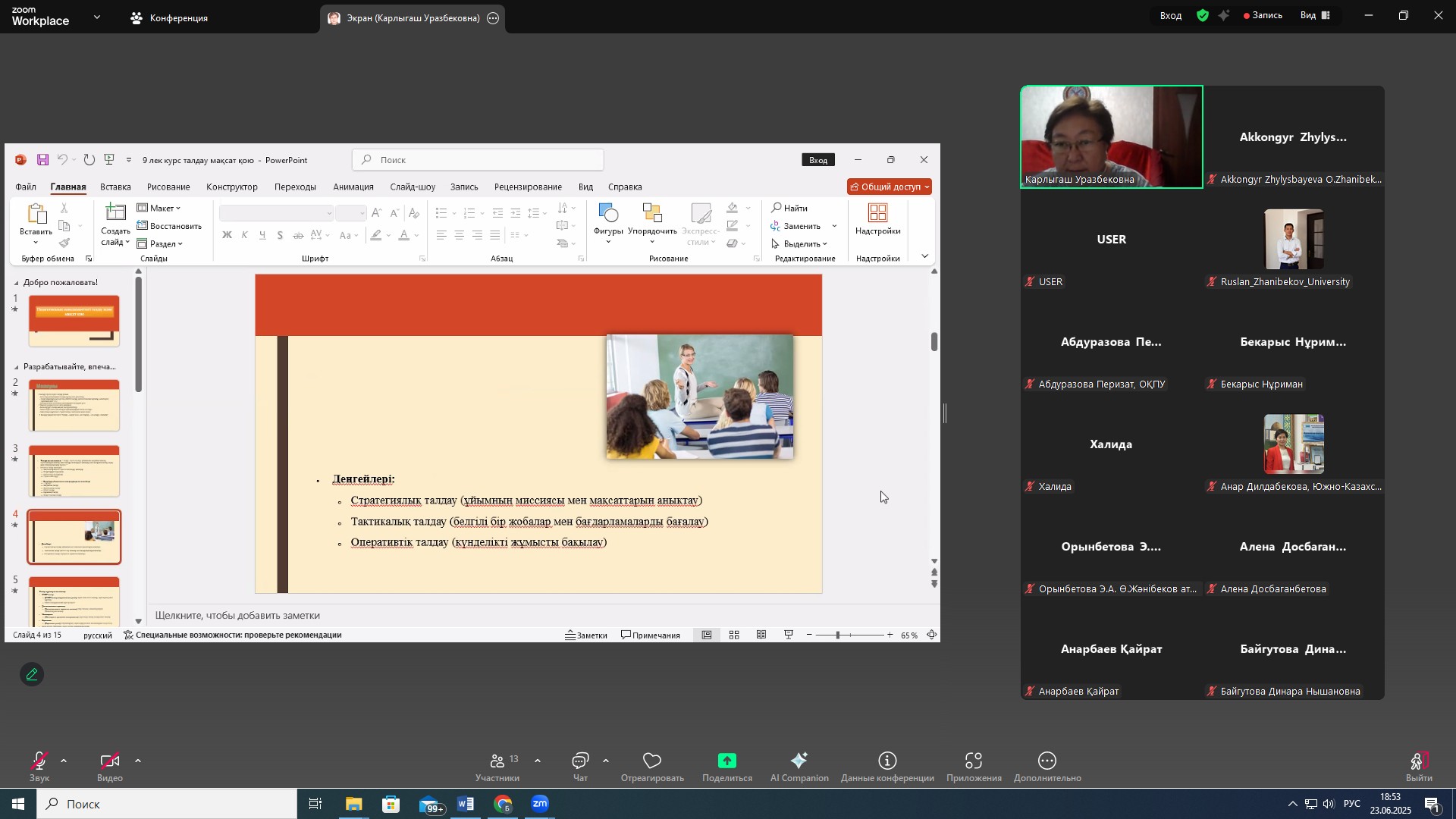This screenshot has width=1456, height=819.
Task: Turn on the camera video button
Action: tap(110, 762)
